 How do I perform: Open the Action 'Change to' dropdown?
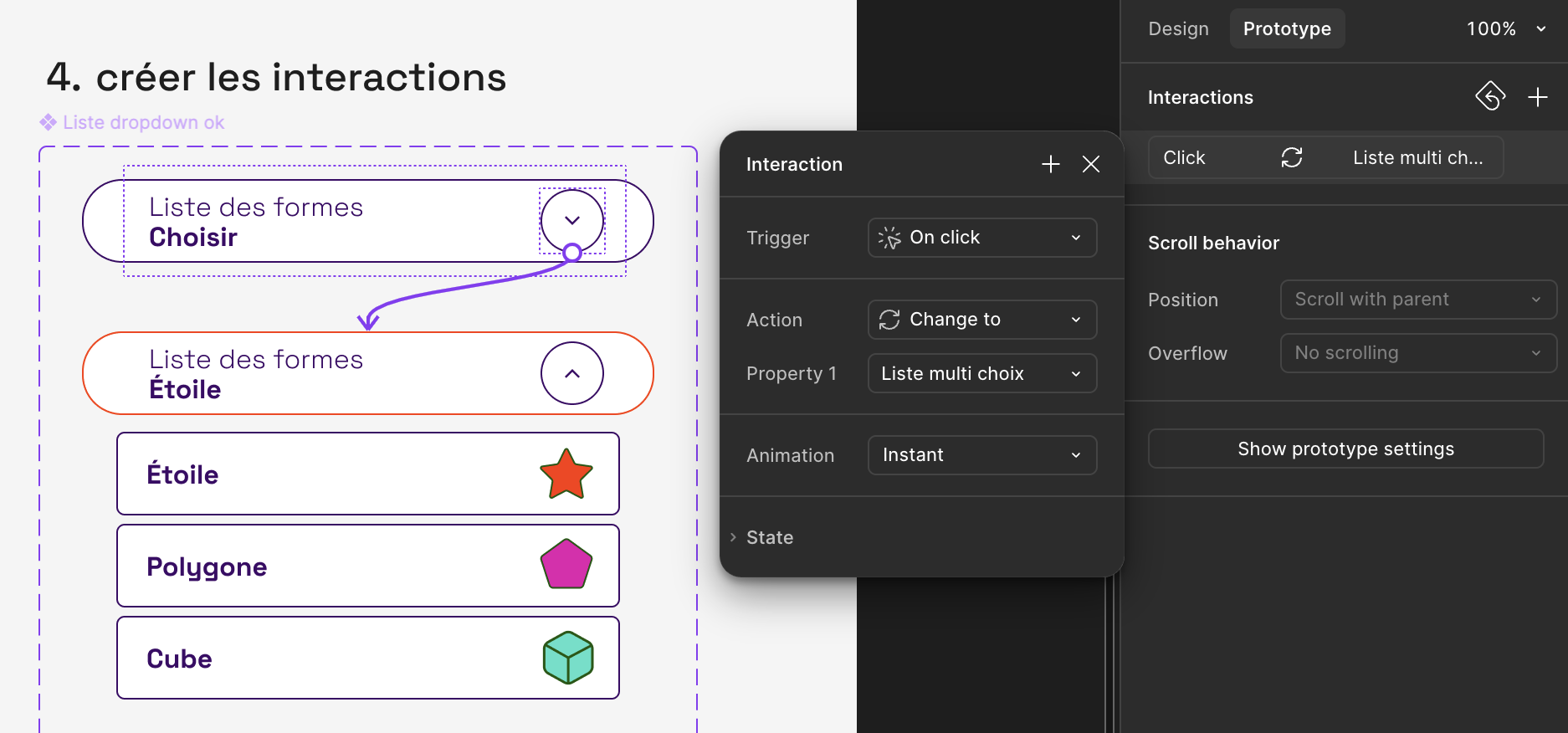point(981,320)
